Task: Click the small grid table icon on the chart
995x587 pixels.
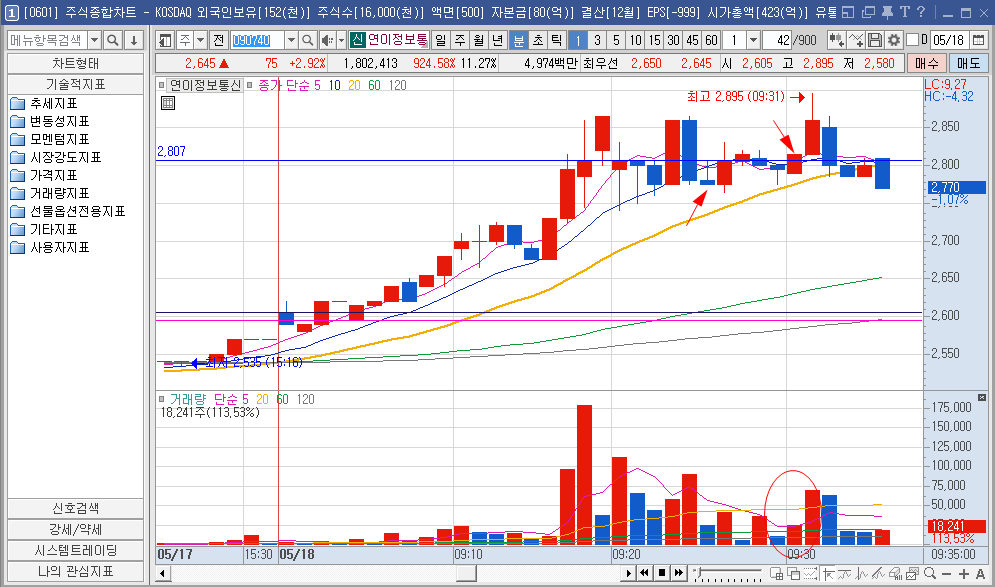Action: (168, 103)
